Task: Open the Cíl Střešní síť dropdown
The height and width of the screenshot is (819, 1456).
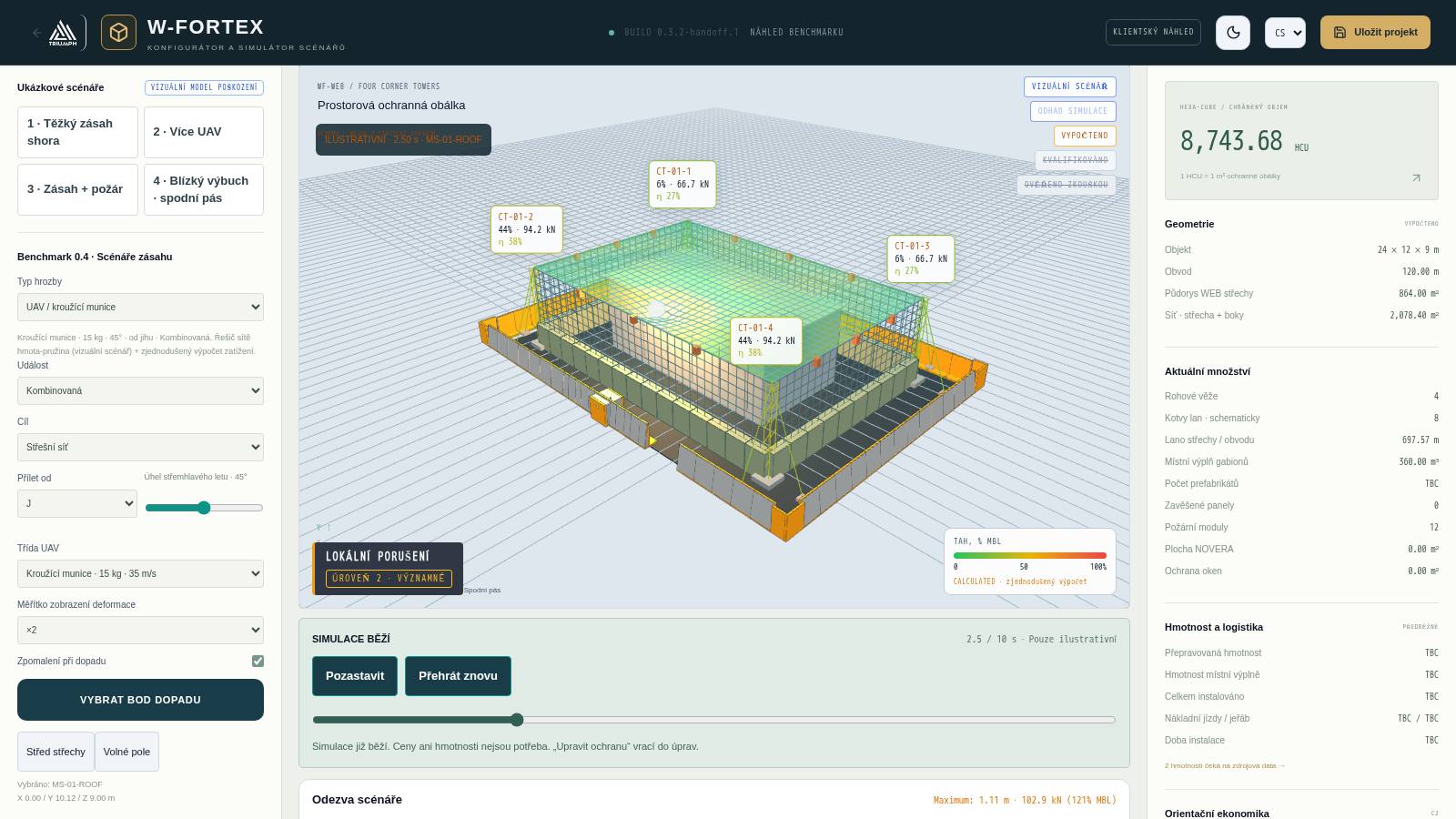Action: (x=140, y=447)
